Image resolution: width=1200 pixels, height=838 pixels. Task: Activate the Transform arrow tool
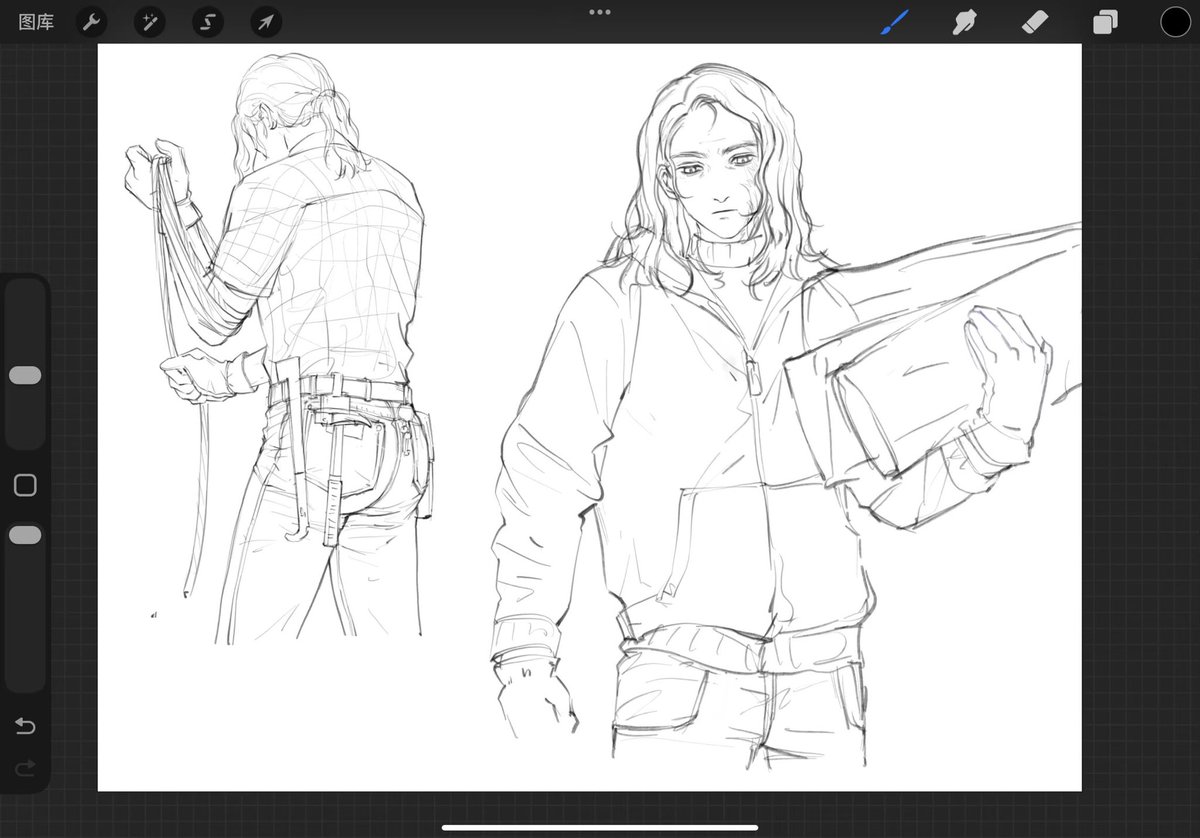click(266, 22)
